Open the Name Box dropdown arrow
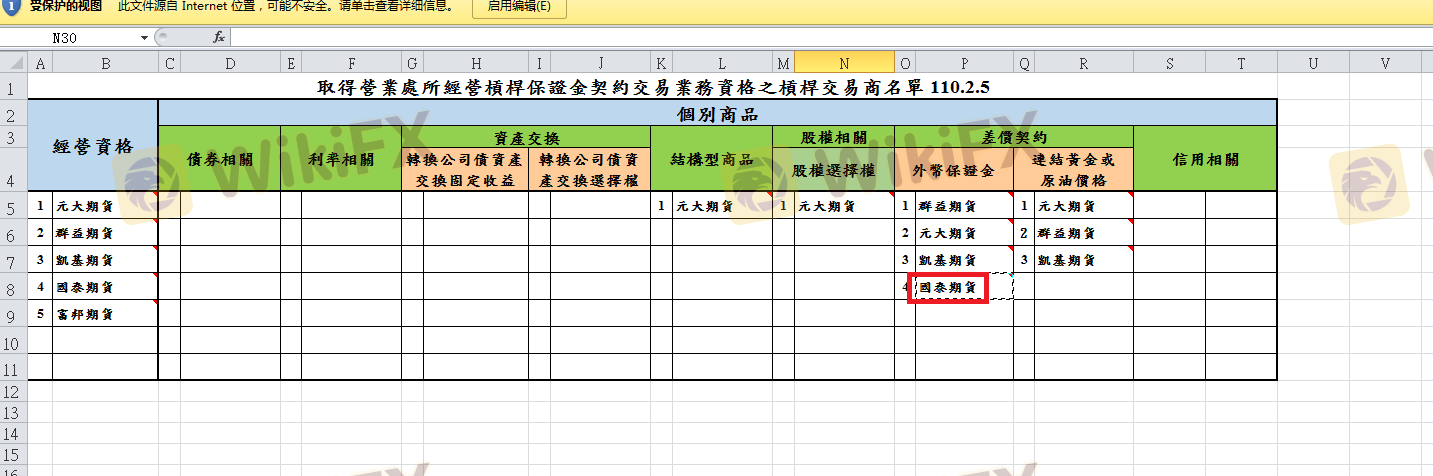This screenshot has height=476, width=1433. click(144, 37)
